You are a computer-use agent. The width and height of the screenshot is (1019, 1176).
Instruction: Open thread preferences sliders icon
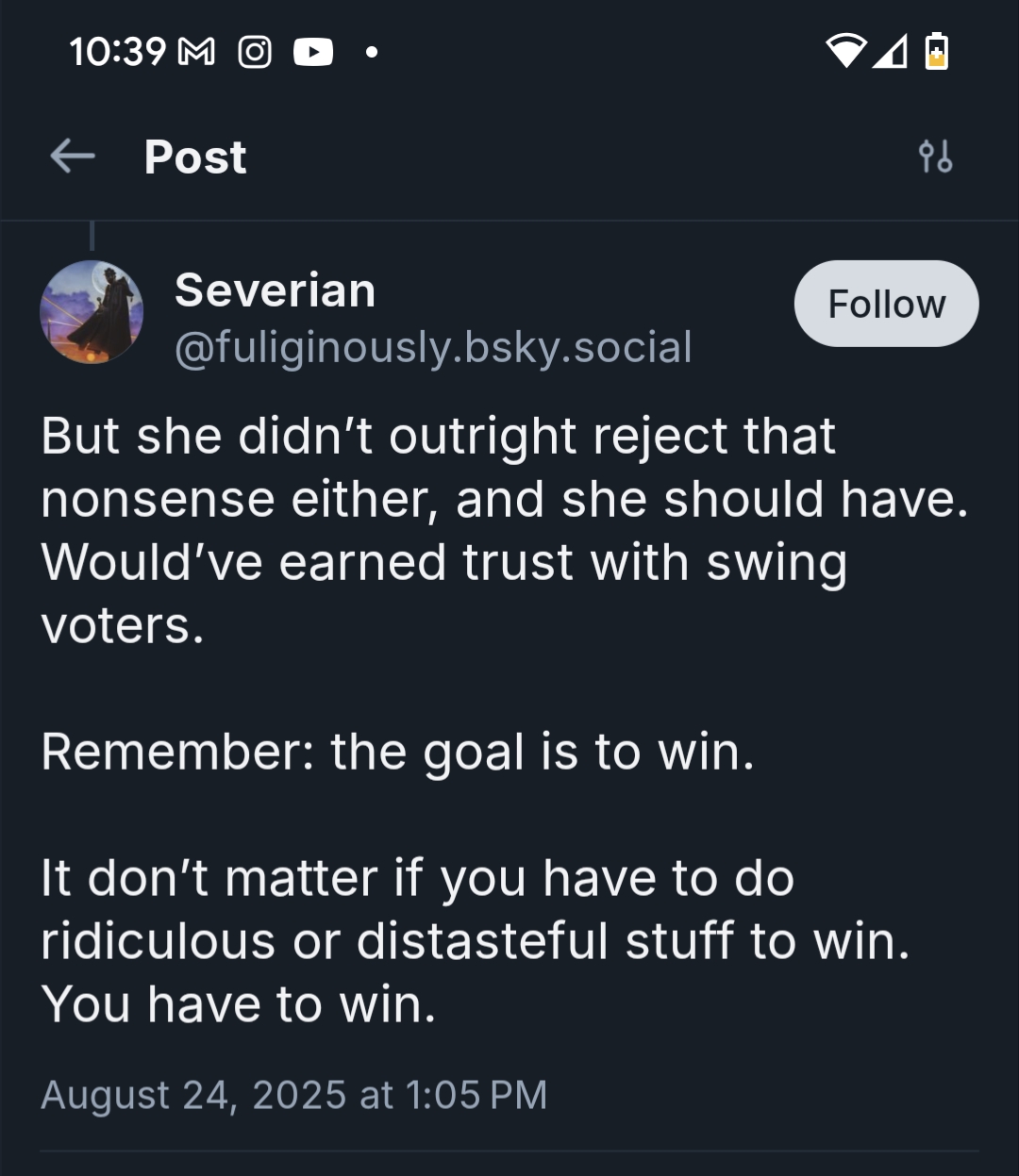coord(935,157)
